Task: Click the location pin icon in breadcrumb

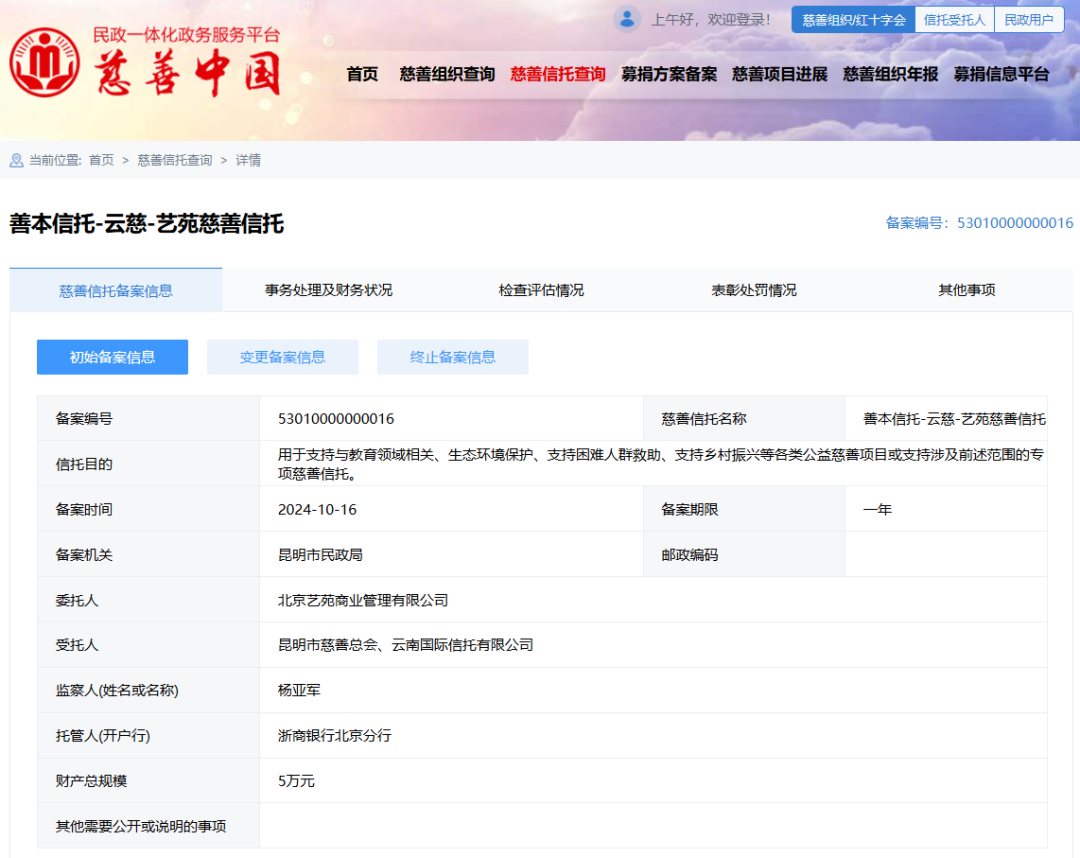Action: click(17, 160)
